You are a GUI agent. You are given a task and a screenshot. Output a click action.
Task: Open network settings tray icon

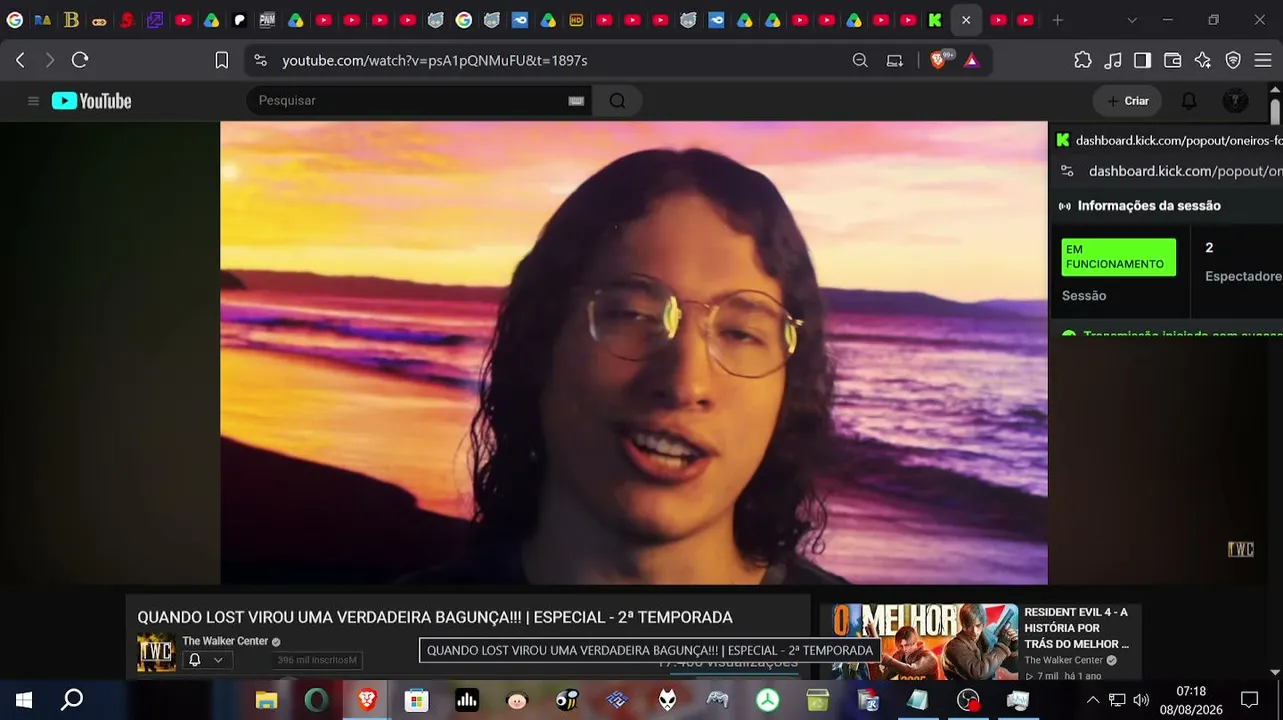(1117, 700)
